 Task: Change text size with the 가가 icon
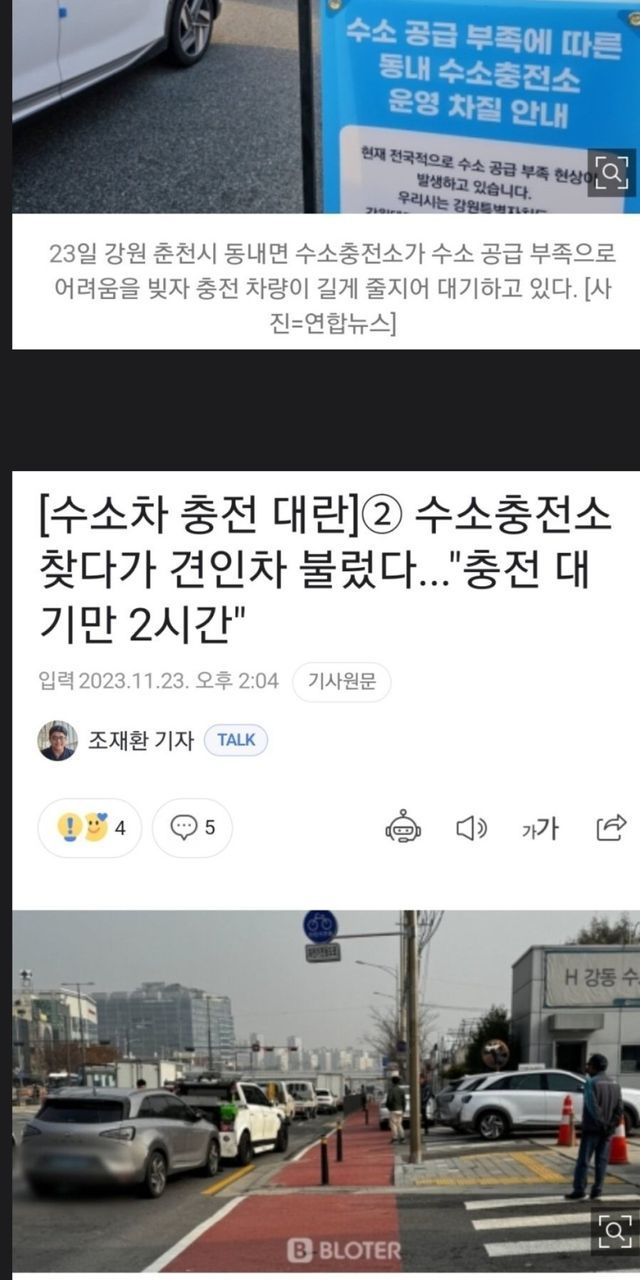point(540,828)
